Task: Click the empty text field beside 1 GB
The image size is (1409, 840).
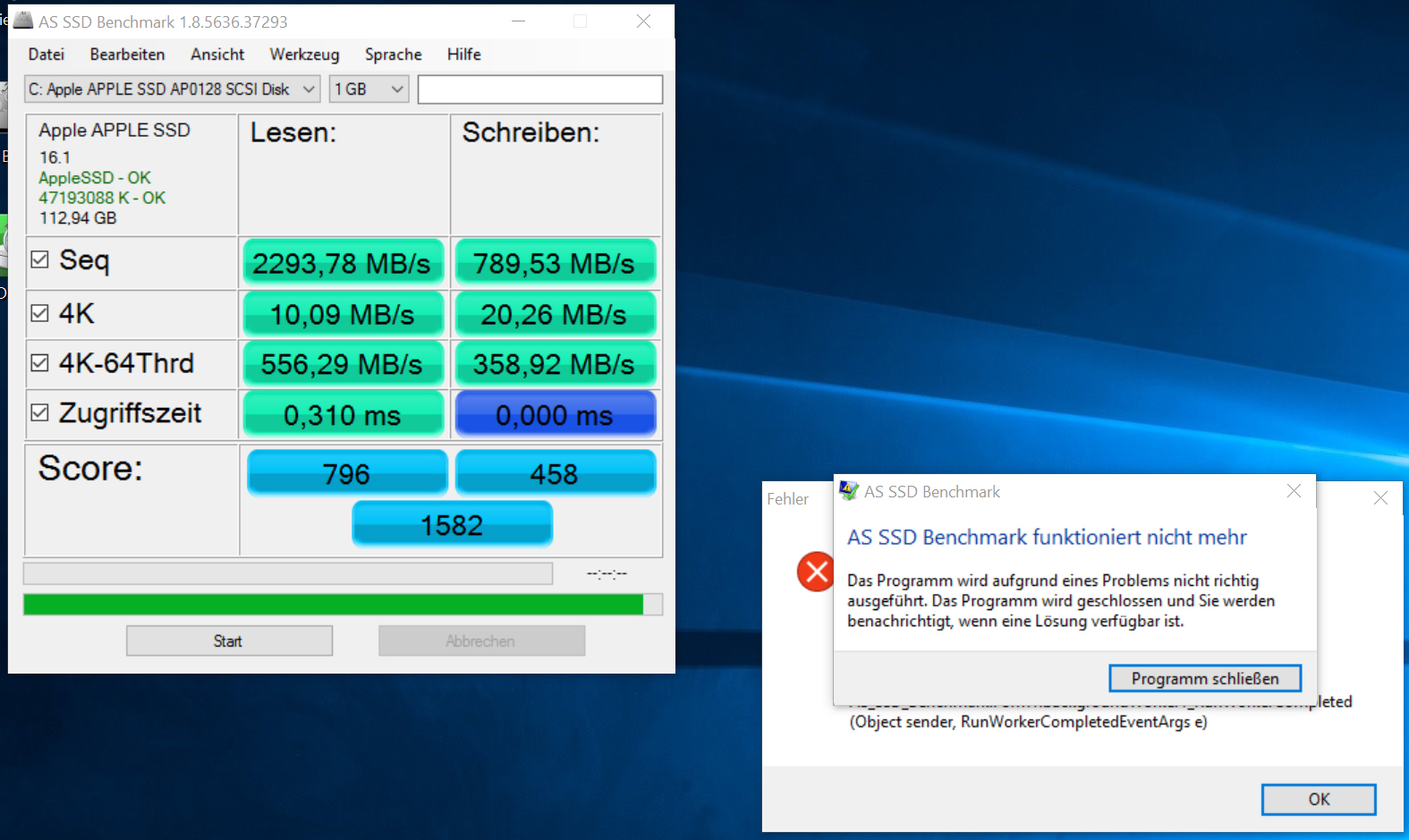Action: pyautogui.click(x=539, y=89)
